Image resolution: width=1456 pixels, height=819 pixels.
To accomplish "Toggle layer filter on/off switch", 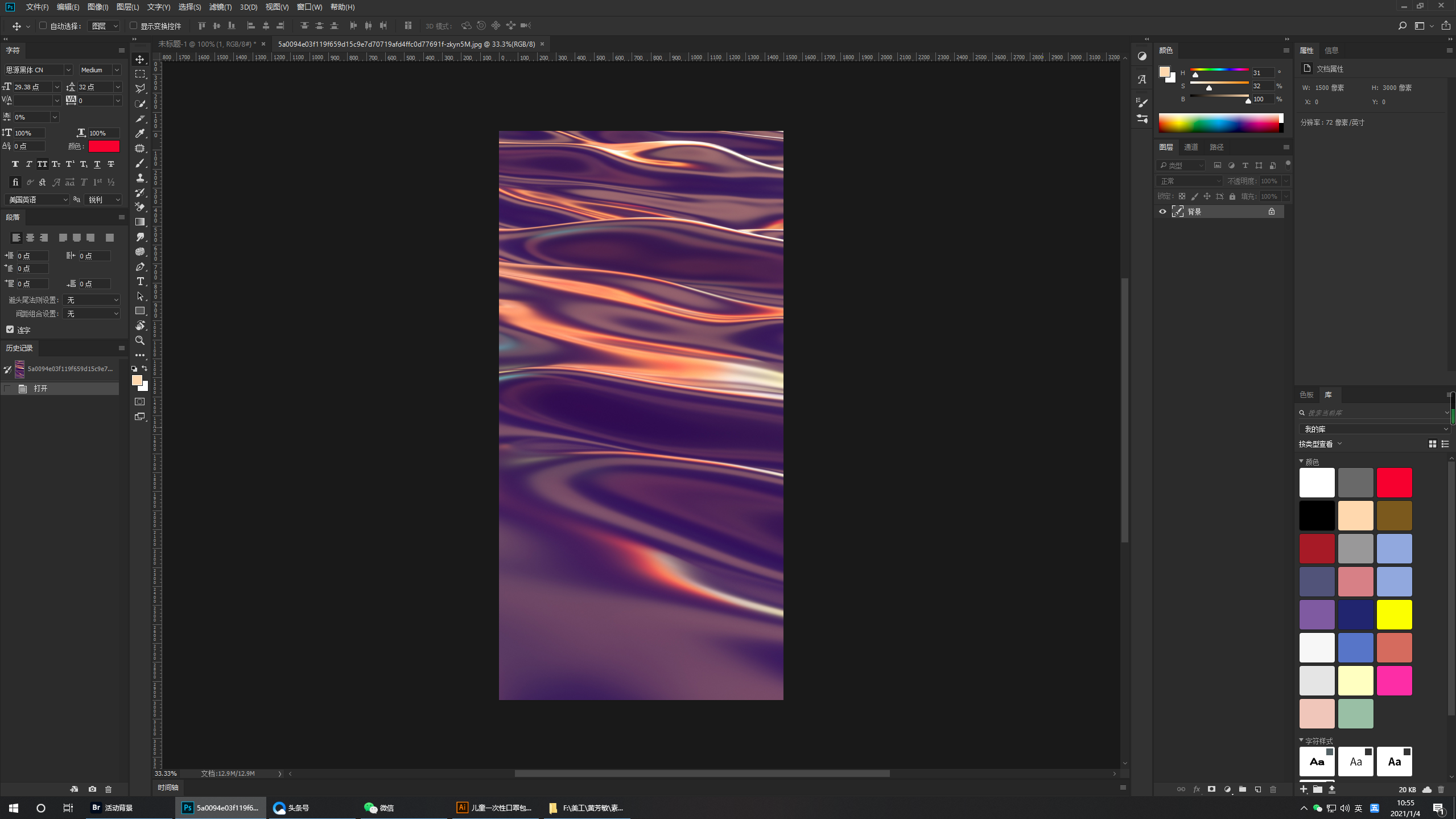I will pyautogui.click(x=1288, y=164).
